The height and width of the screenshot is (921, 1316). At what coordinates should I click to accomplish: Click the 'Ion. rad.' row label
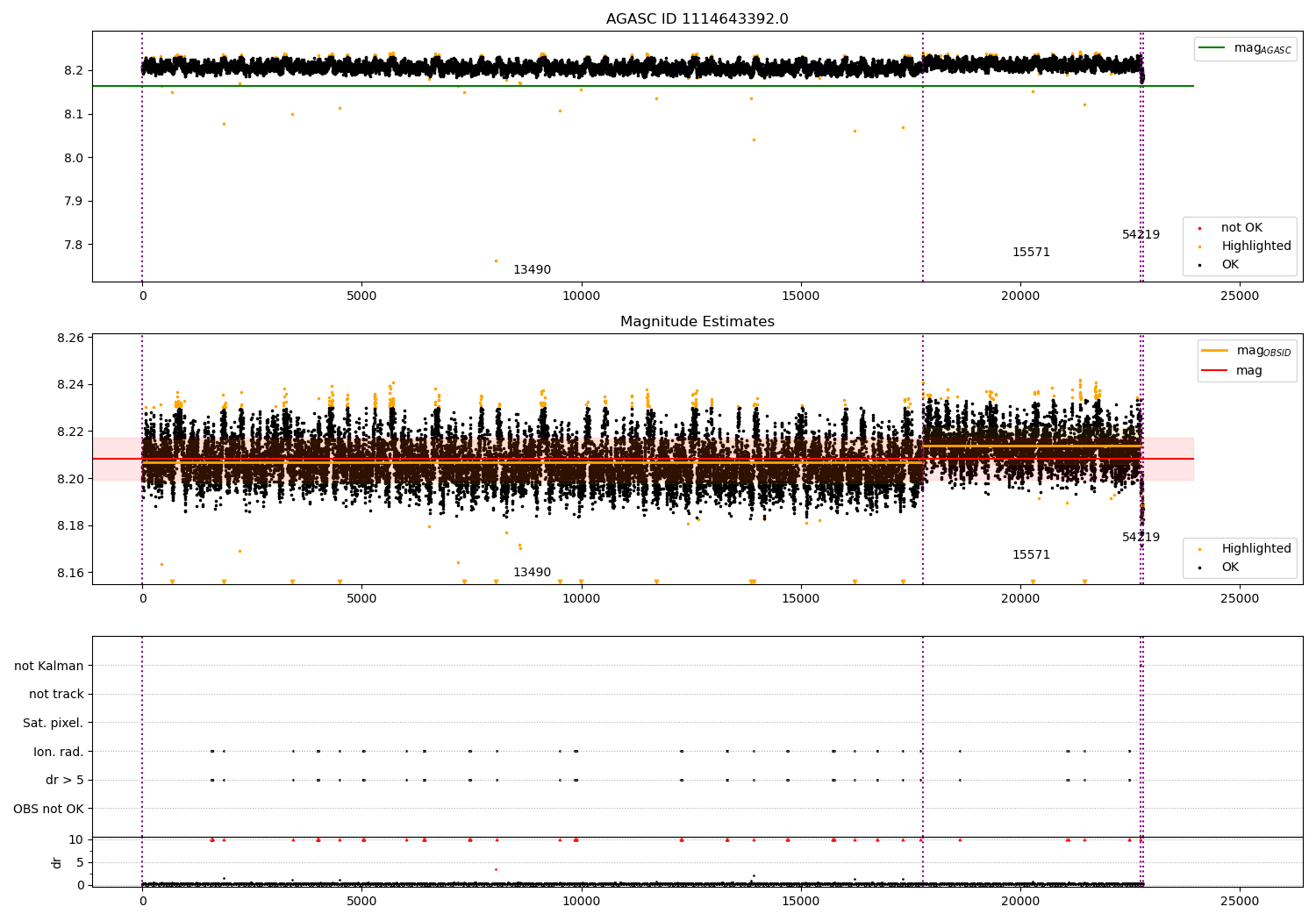59,753
